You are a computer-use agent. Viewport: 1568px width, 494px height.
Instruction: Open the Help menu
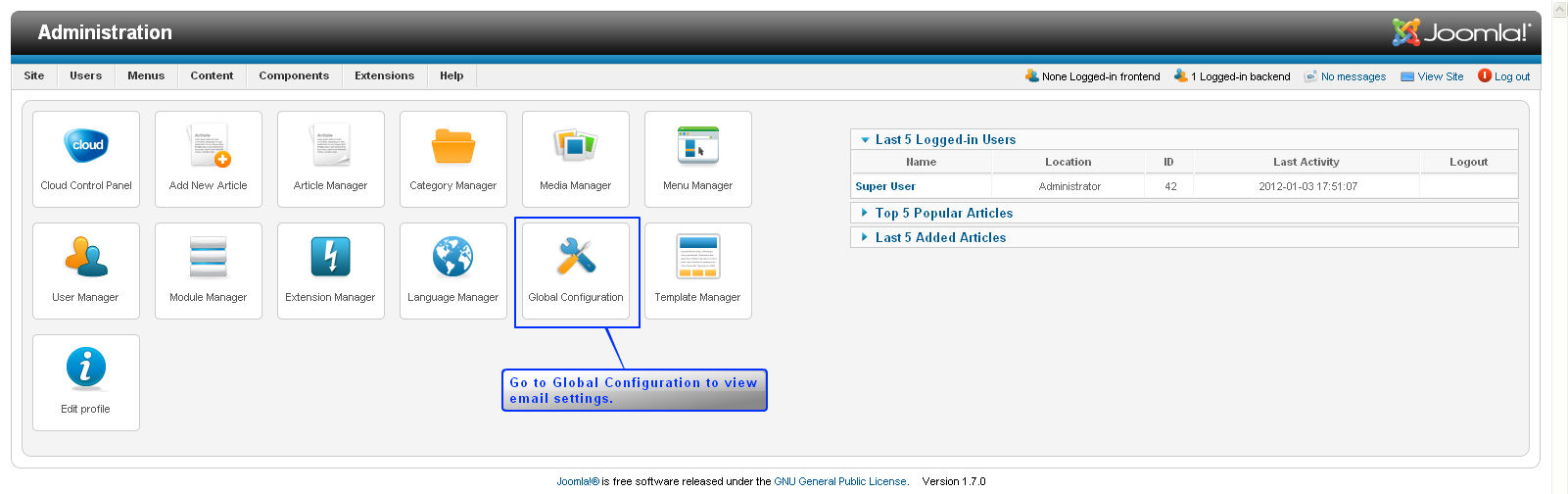(451, 75)
